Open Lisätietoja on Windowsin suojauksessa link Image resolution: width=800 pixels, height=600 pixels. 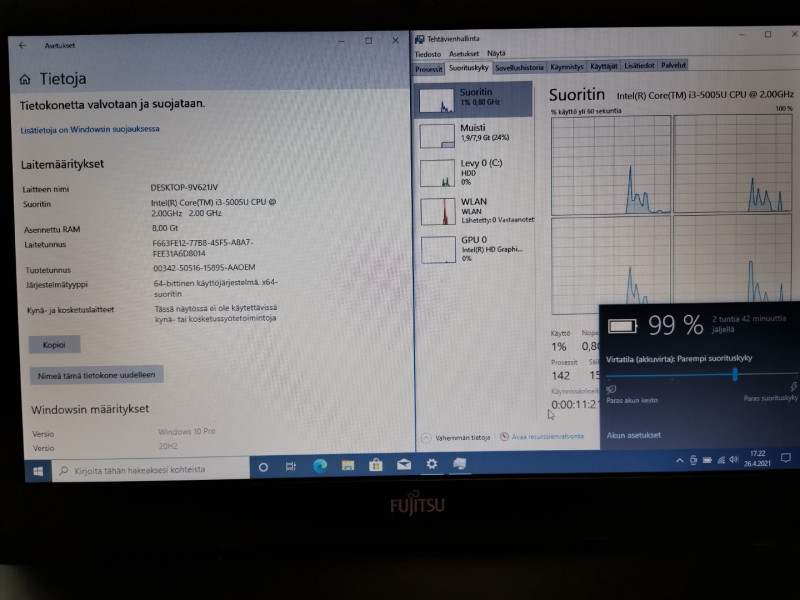point(90,130)
